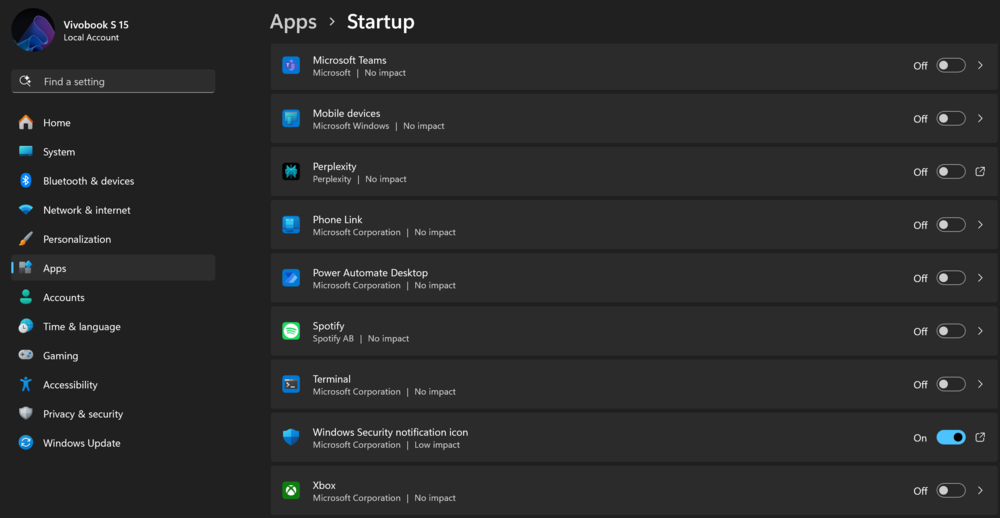
Task: Expand Phone Link row chevron
Action: pyautogui.click(x=981, y=225)
